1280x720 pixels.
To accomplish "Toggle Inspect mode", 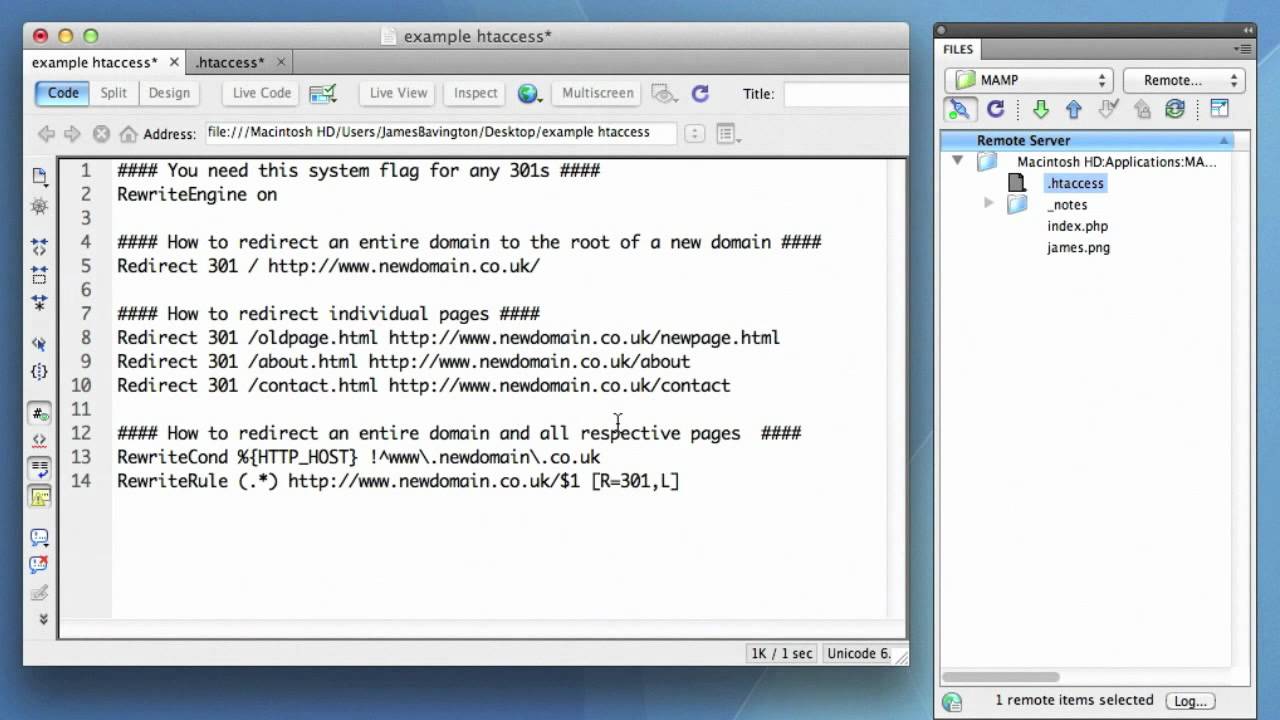I will pyautogui.click(x=475, y=93).
